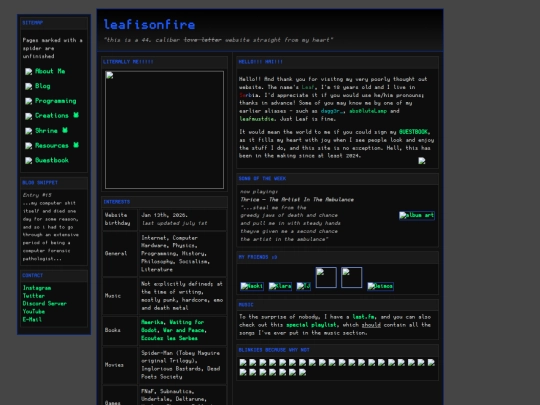
Task: Click the word Serbia in the intro
Action: point(250,95)
